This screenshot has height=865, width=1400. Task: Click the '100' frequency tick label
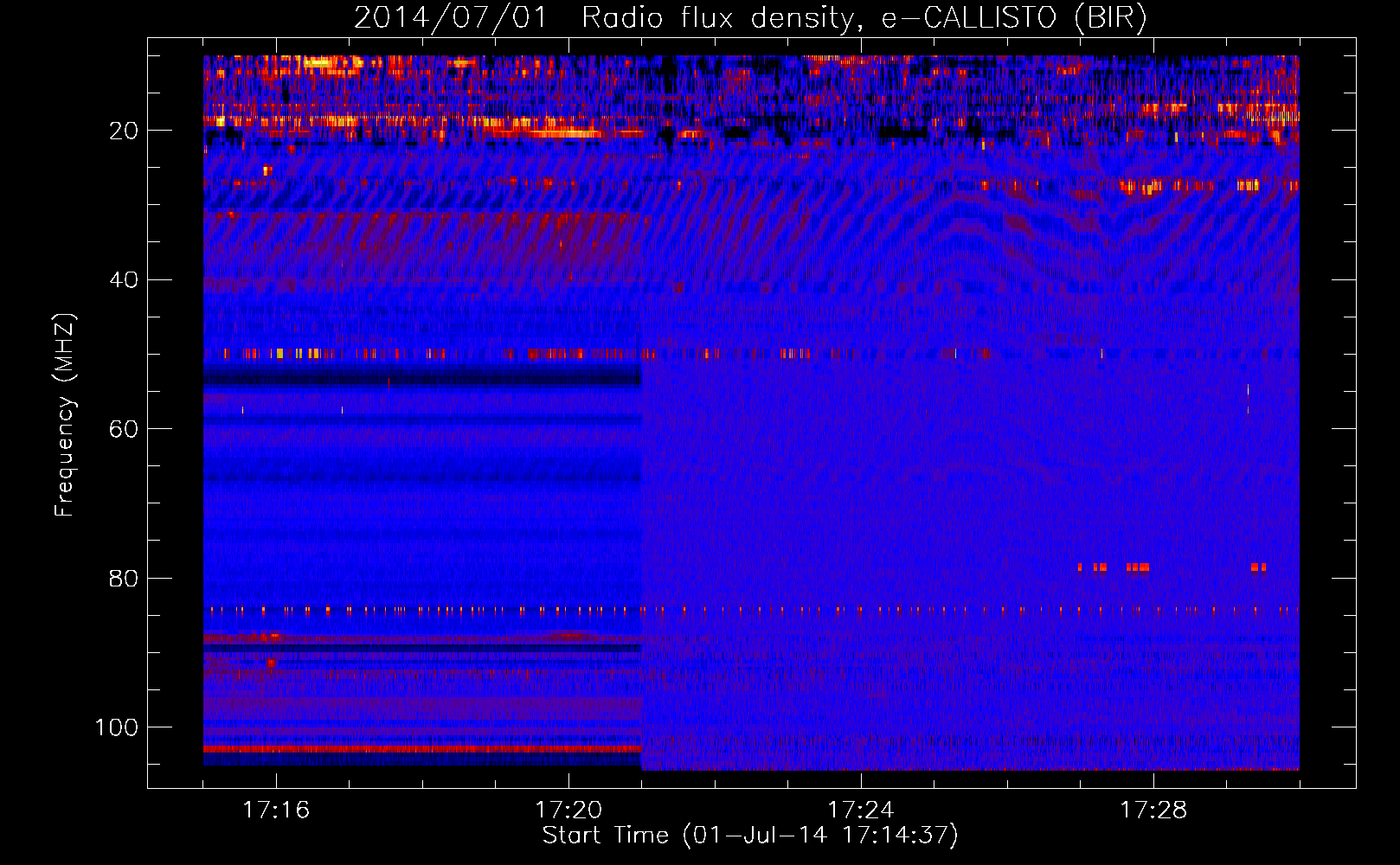pyautogui.click(x=117, y=727)
